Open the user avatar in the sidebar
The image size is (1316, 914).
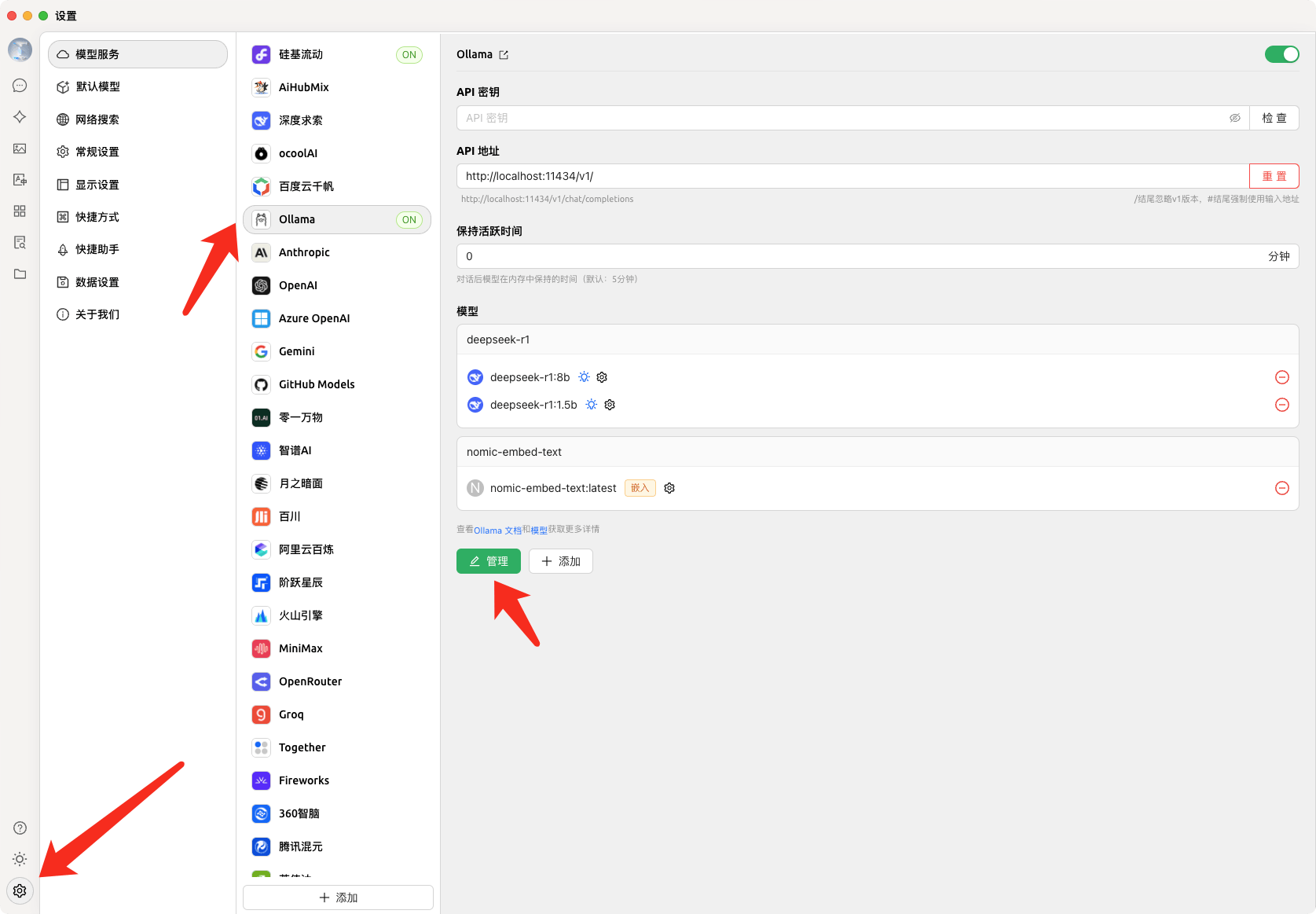20,50
